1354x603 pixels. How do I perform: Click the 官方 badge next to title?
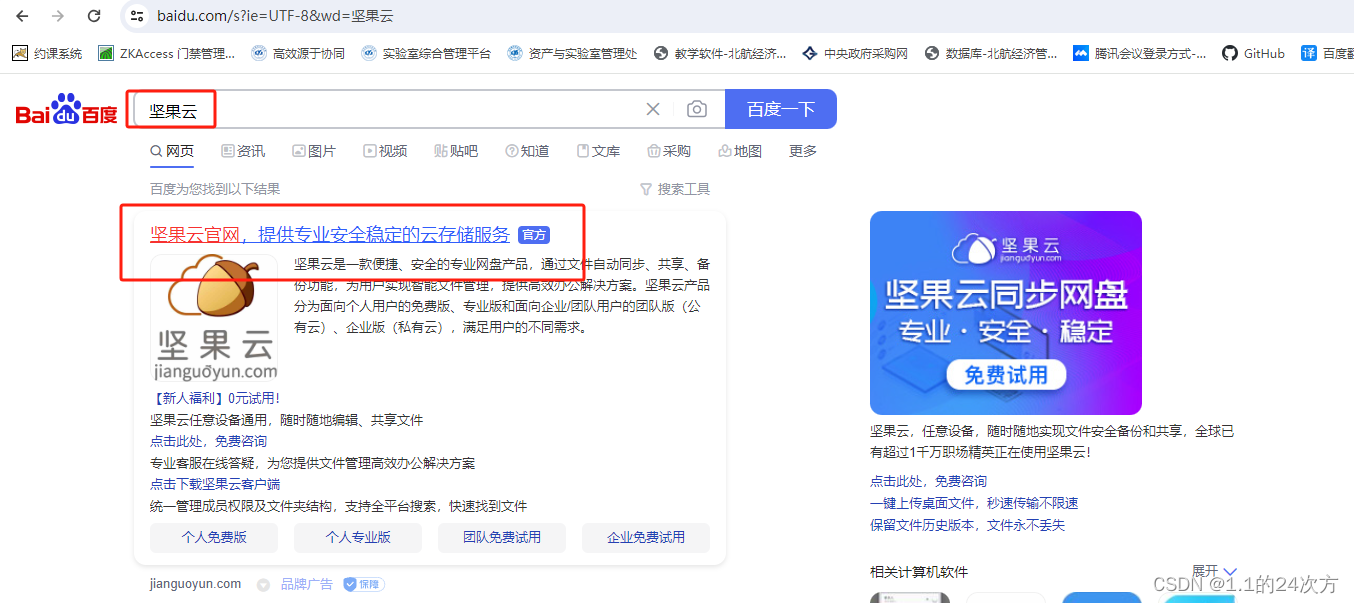[534, 235]
